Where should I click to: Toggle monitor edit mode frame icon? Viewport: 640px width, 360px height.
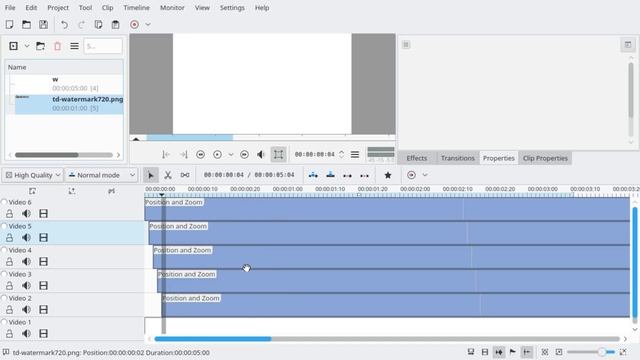pos(278,154)
